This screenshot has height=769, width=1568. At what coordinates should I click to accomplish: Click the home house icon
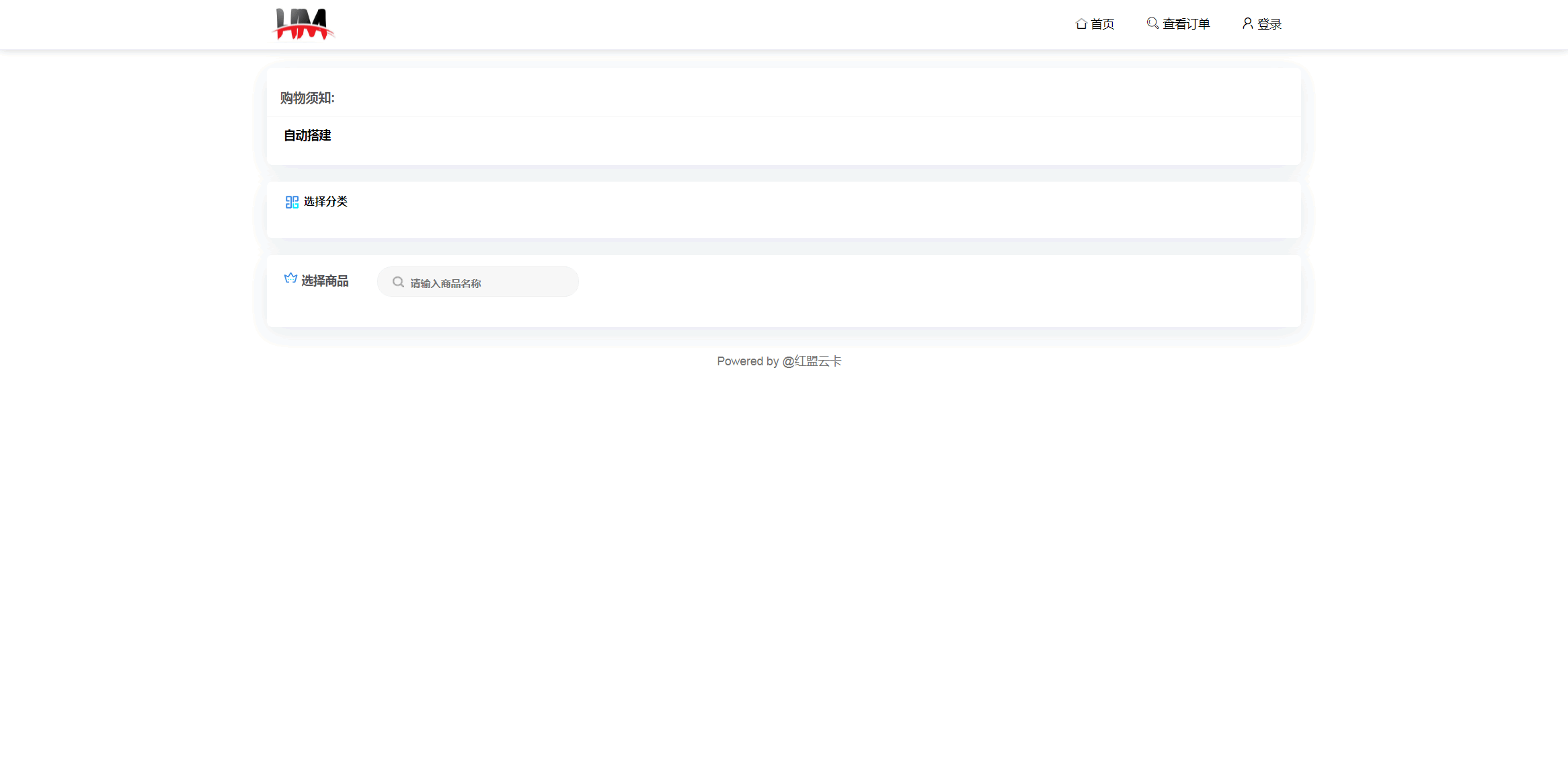point(1081,24)
